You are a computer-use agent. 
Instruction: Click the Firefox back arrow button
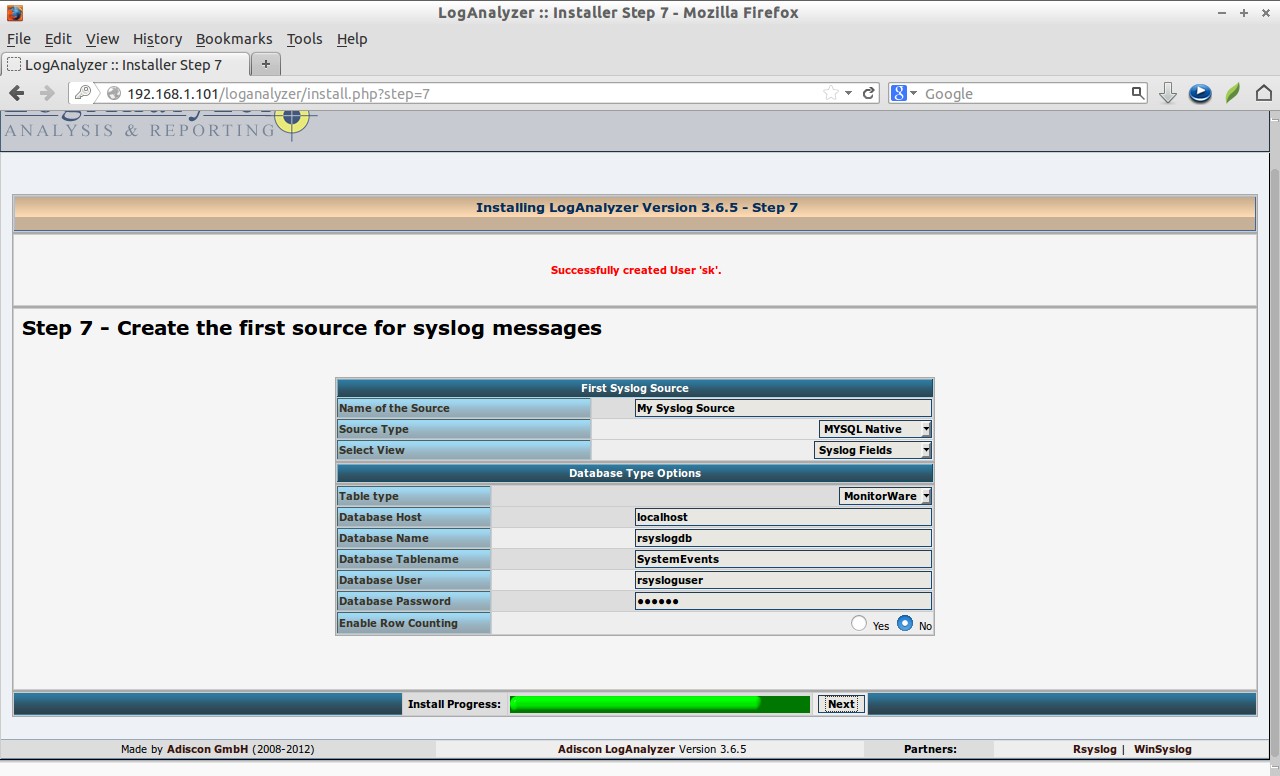(x=17, y=93)
